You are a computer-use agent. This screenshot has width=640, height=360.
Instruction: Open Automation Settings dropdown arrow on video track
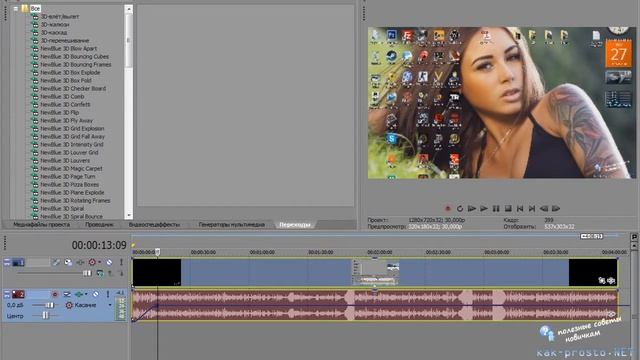coord(99,262)
